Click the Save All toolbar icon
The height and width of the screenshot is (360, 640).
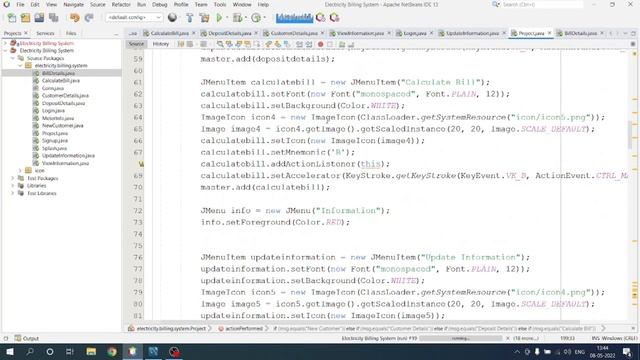coord(53,18)
